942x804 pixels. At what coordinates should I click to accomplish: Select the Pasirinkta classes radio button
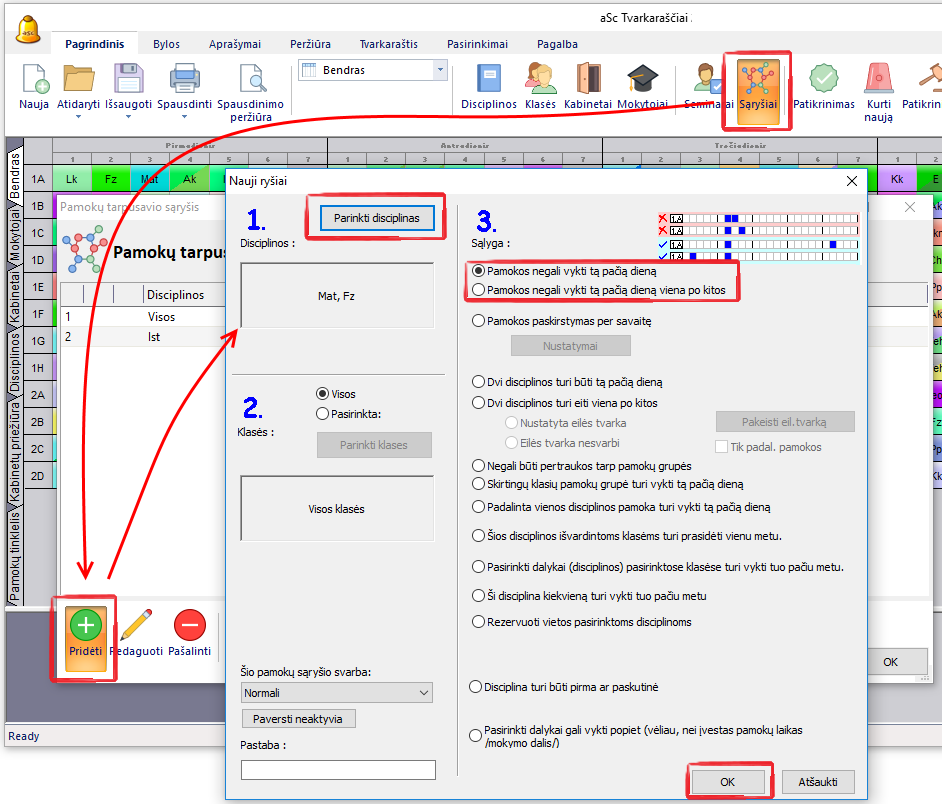pos(323,413)
